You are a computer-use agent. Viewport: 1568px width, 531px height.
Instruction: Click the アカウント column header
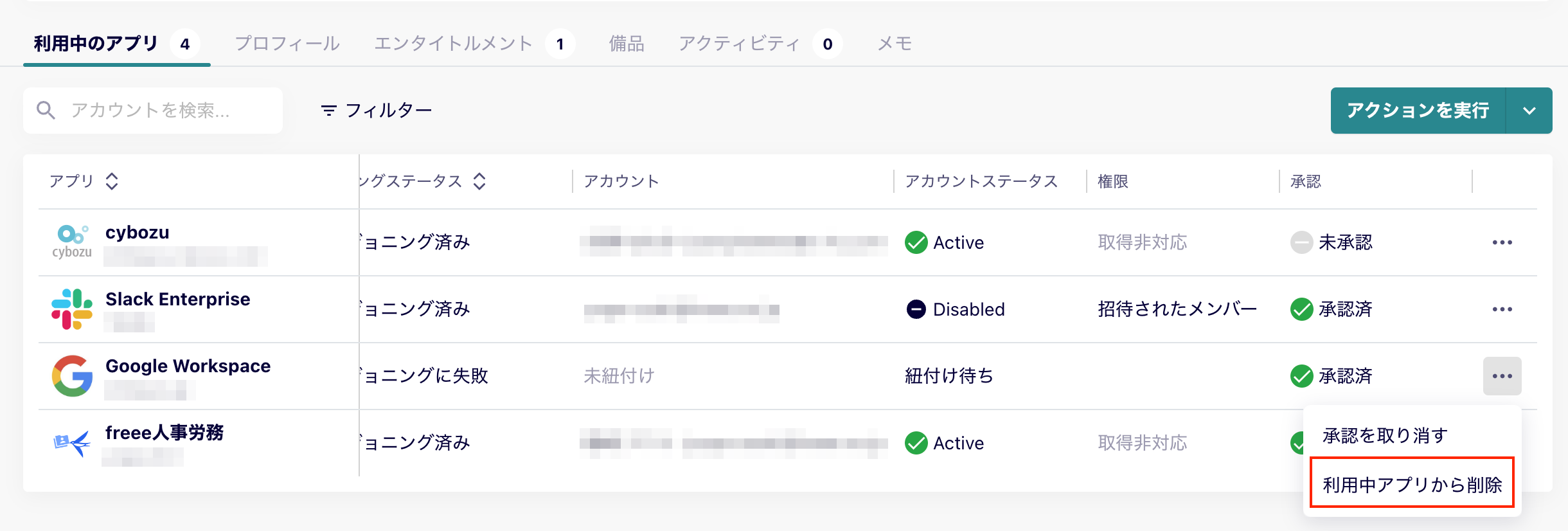tap(621, 181)
